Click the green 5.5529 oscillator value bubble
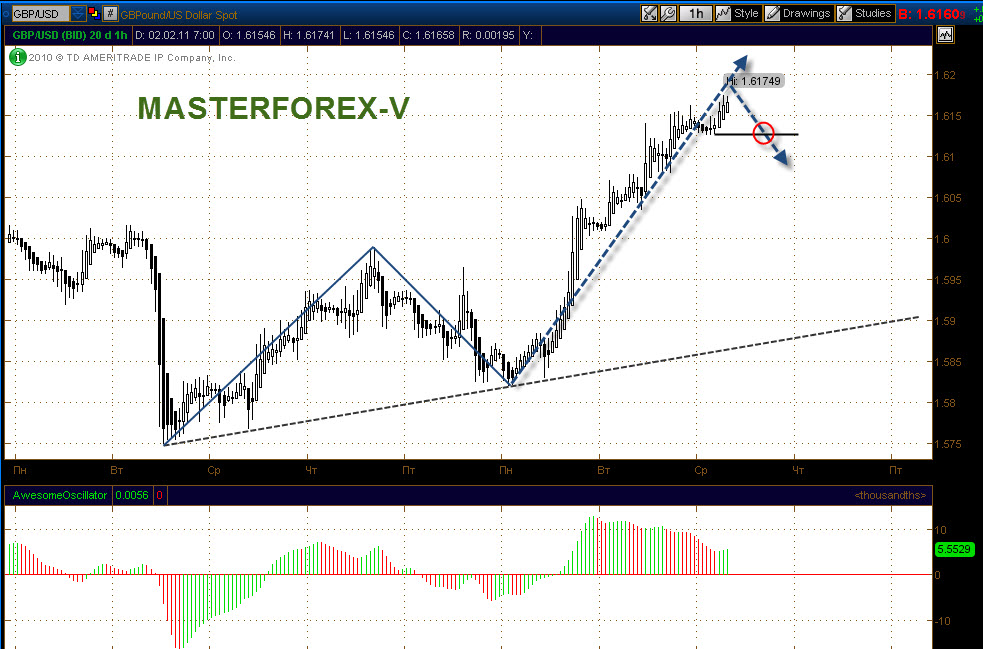Viewport: 983px width, 649px height. [954, 549]
